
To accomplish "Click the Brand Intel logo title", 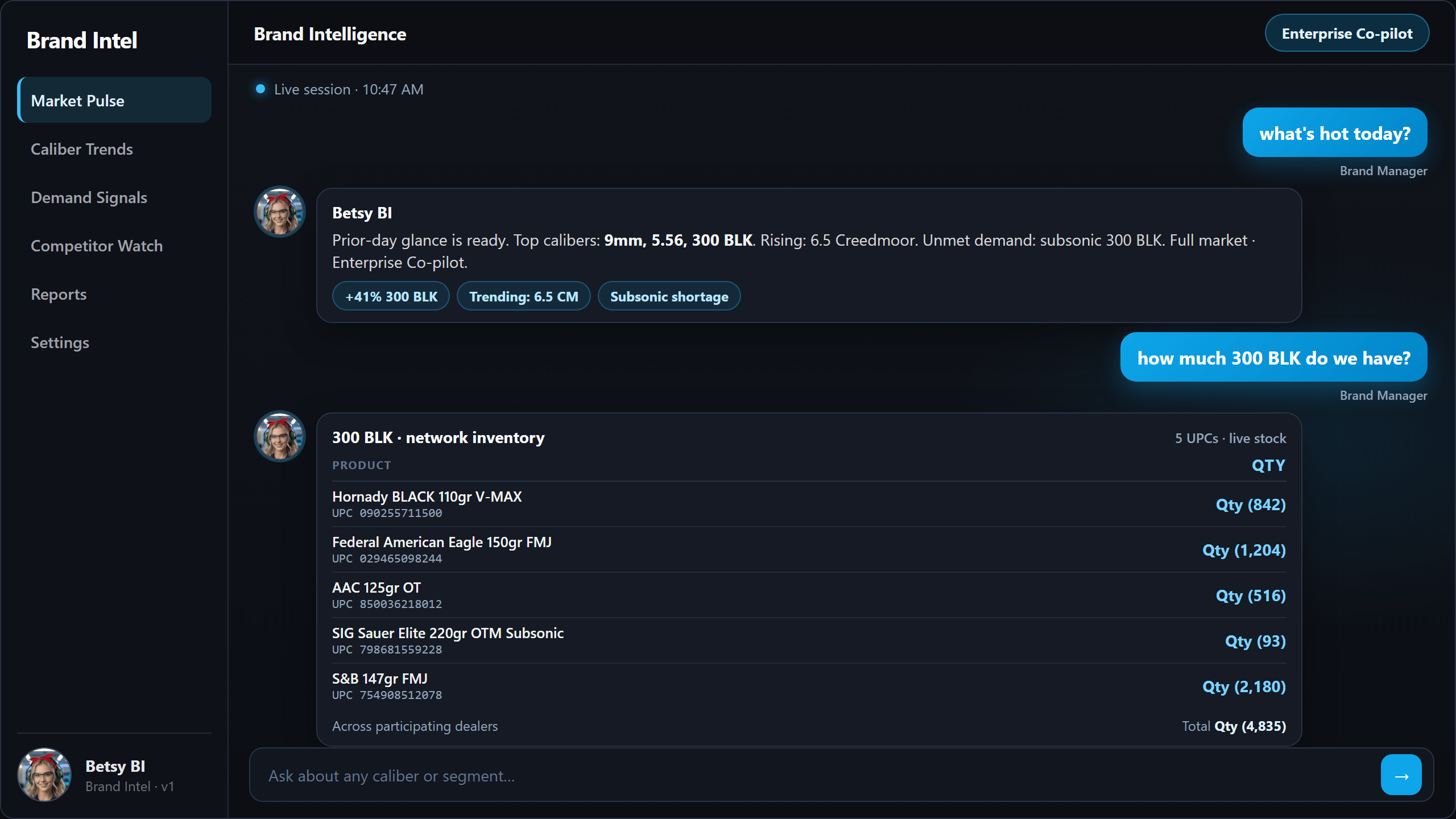I will pos(82,40).
